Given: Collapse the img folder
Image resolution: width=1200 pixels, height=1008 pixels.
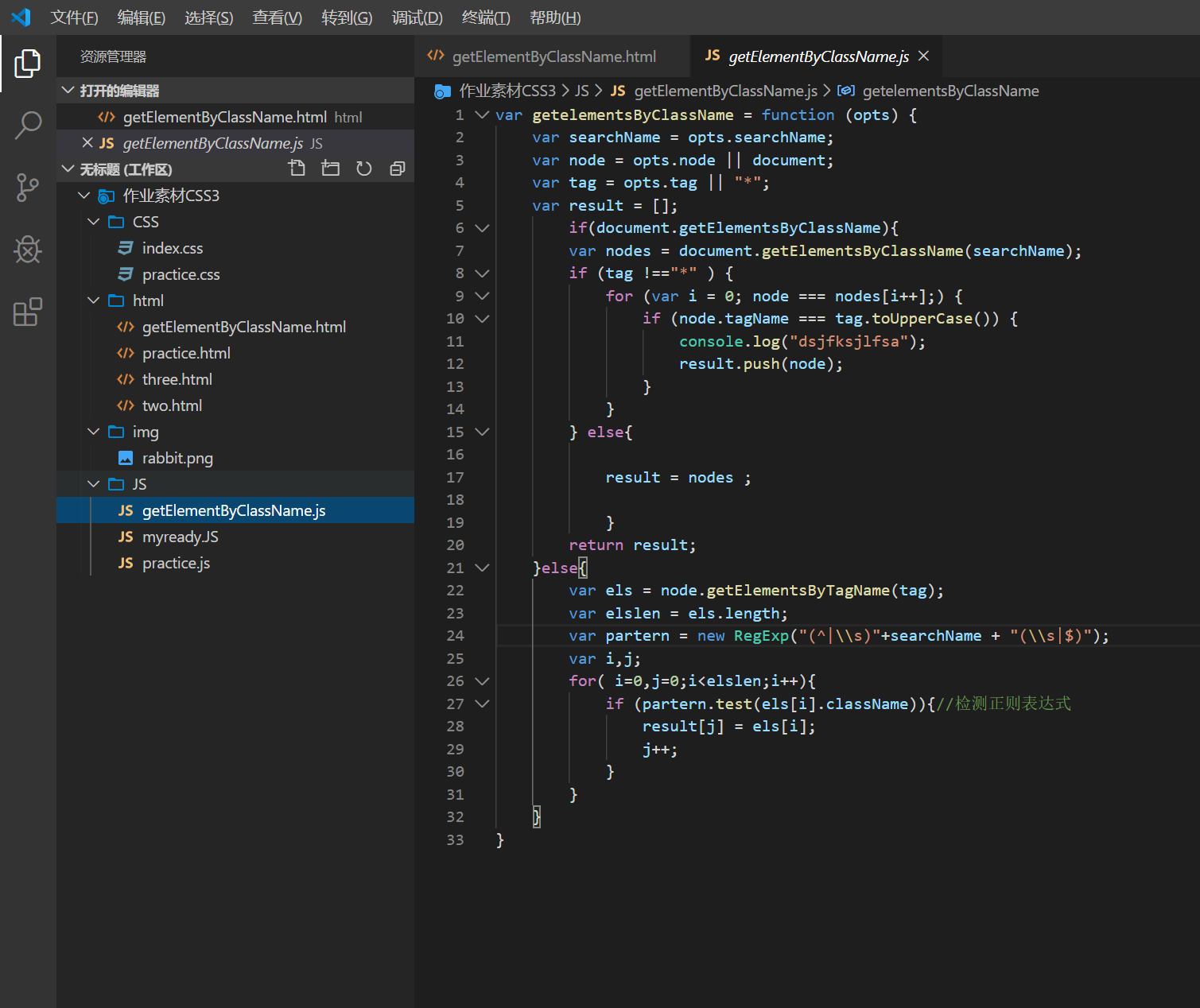Looking at the screenshot, I should coord(94,432).
